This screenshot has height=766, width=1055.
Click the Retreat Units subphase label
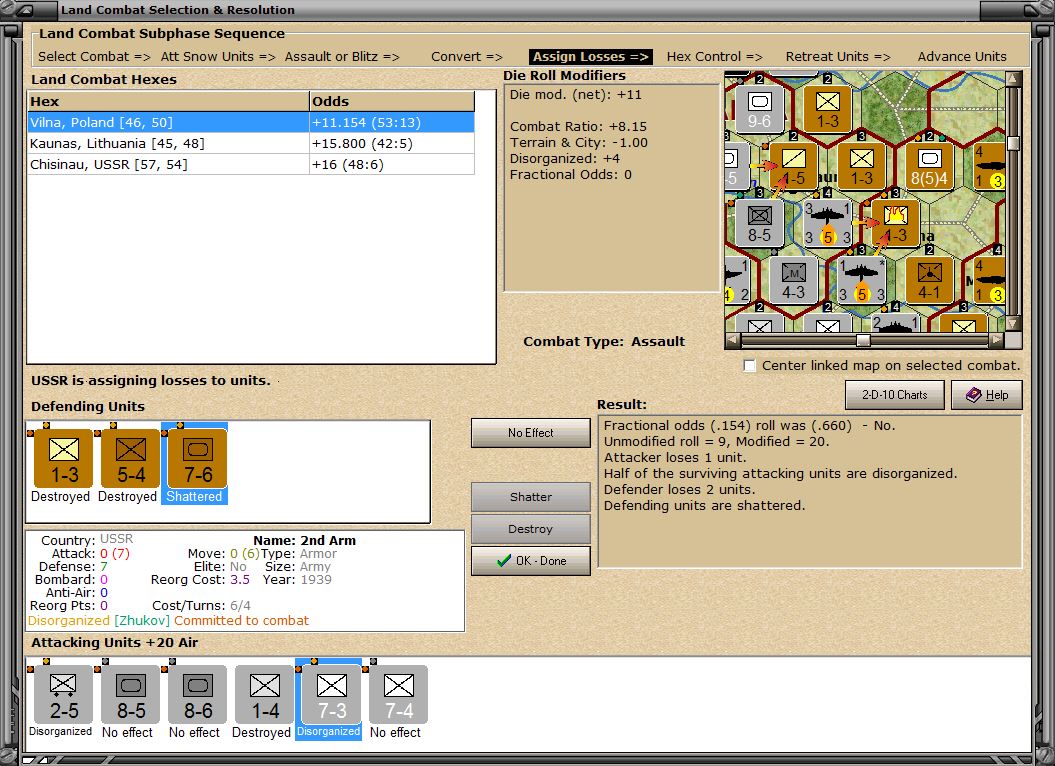click(838, 57)
